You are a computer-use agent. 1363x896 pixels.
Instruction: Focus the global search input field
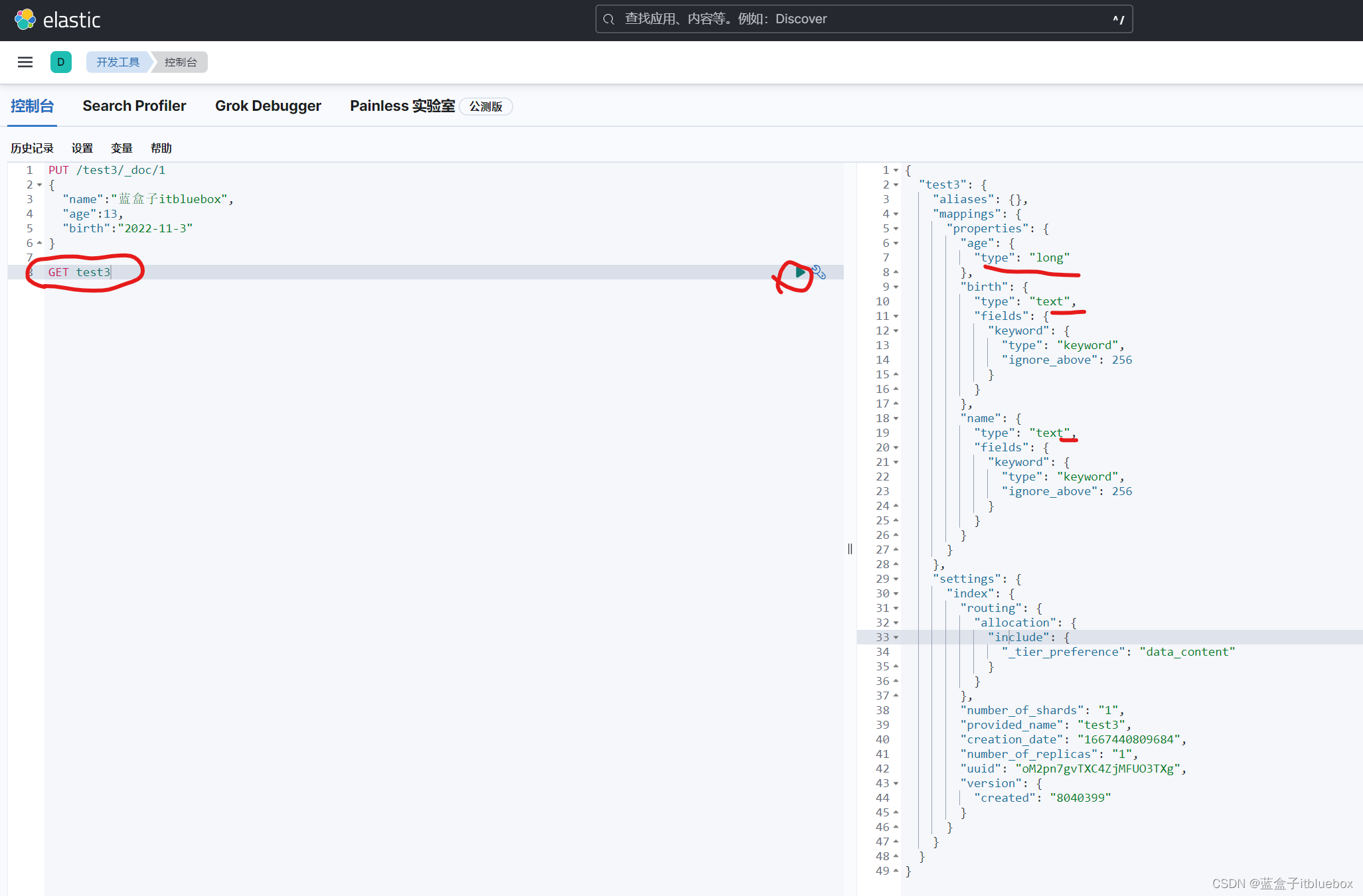tap(863, 19)
